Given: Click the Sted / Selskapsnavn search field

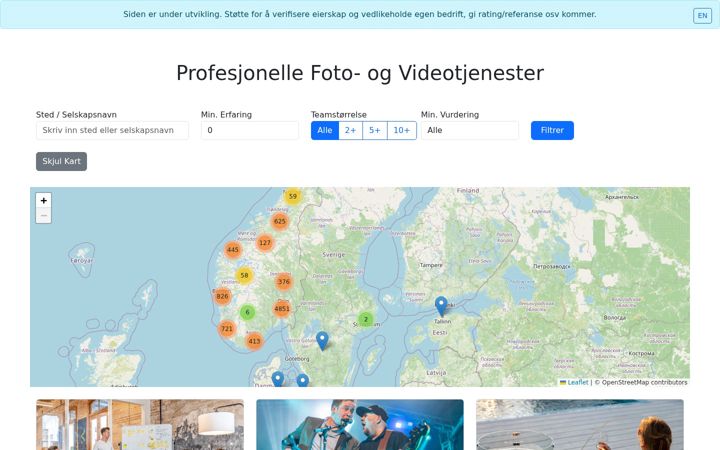Looking at the screenshot, I should coord(112,130).
